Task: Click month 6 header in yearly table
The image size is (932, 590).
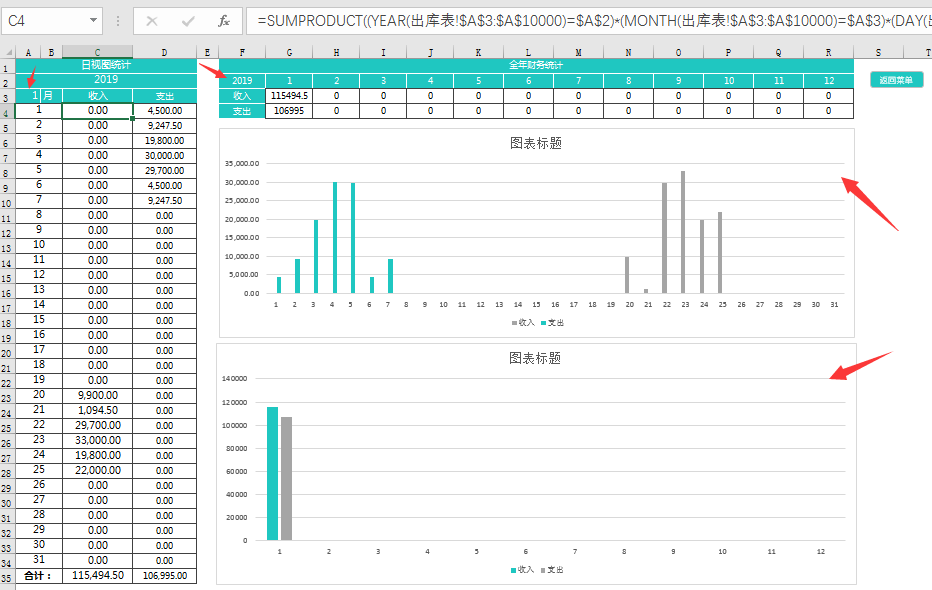Action: point(528,80)
